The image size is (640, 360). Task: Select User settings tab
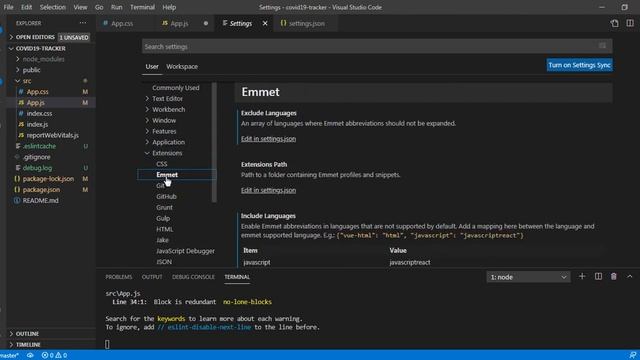coord(152,67)
